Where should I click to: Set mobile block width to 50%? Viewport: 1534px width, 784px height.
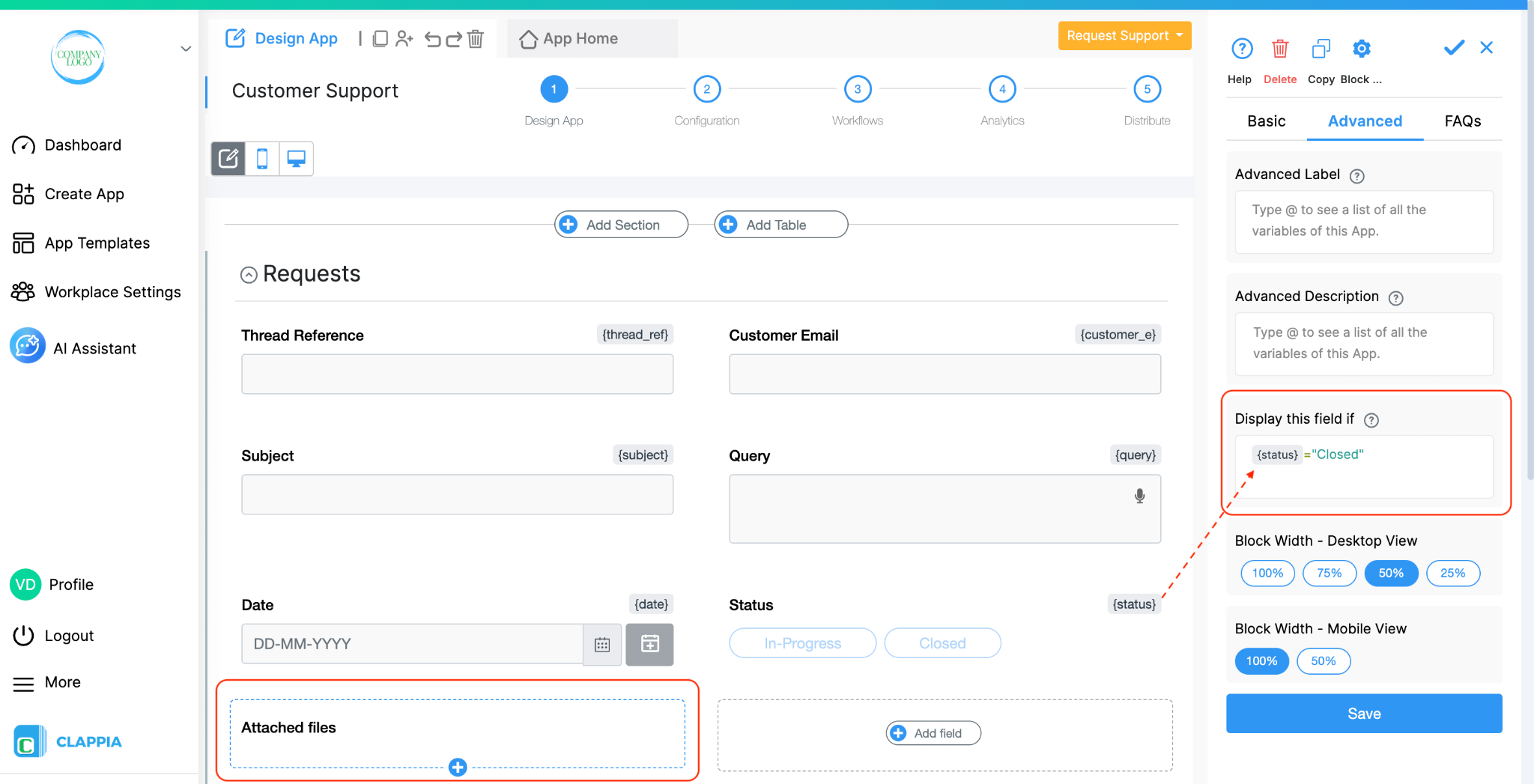(x=1324, y=661)
